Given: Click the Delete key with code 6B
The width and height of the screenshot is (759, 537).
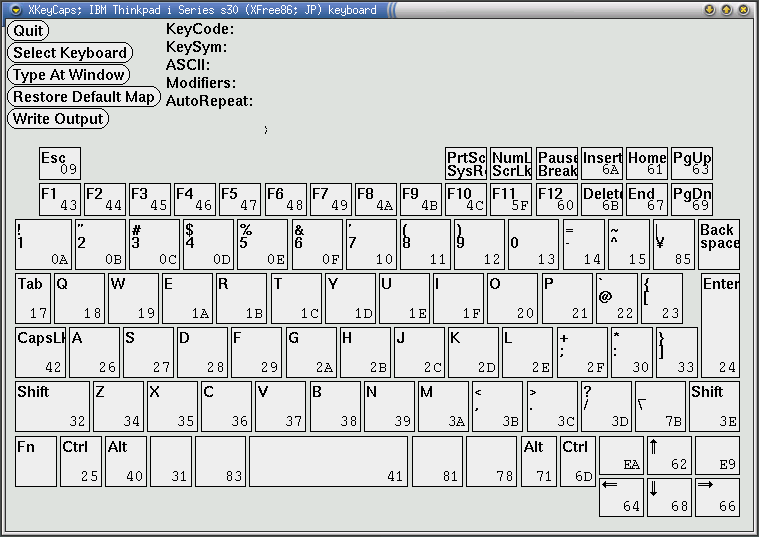Looking at the screenshot, I should click(602, 199).
